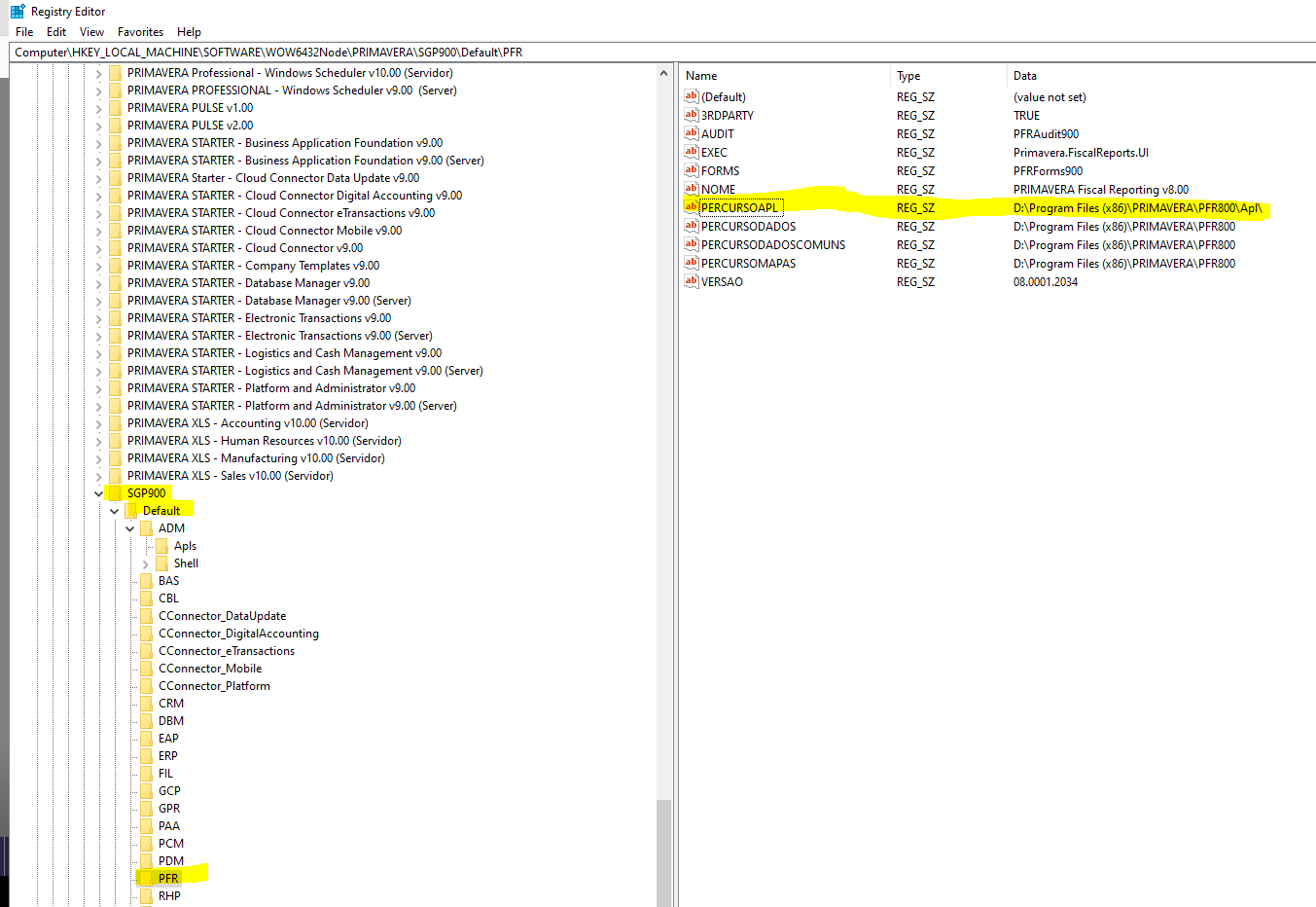This screenshot has height=907, width=1316.
Task: Open the Help menu
Action: click(x=189, y=32)
